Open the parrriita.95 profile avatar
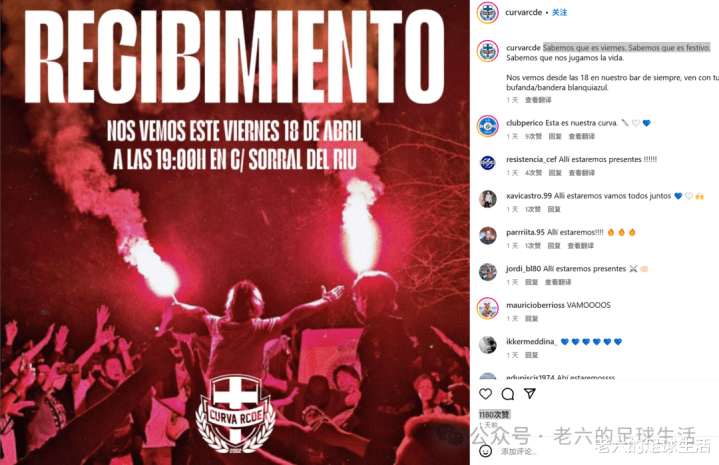The image size is (719, 465). [487, 236]
